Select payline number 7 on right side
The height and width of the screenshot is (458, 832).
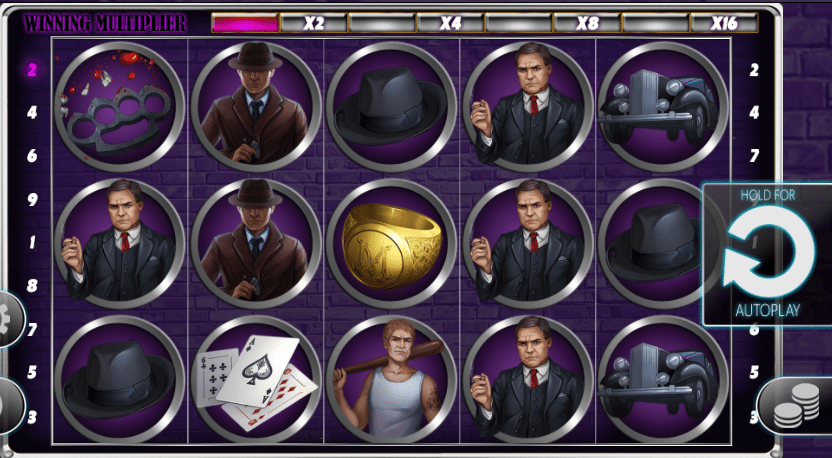(754, 155)
